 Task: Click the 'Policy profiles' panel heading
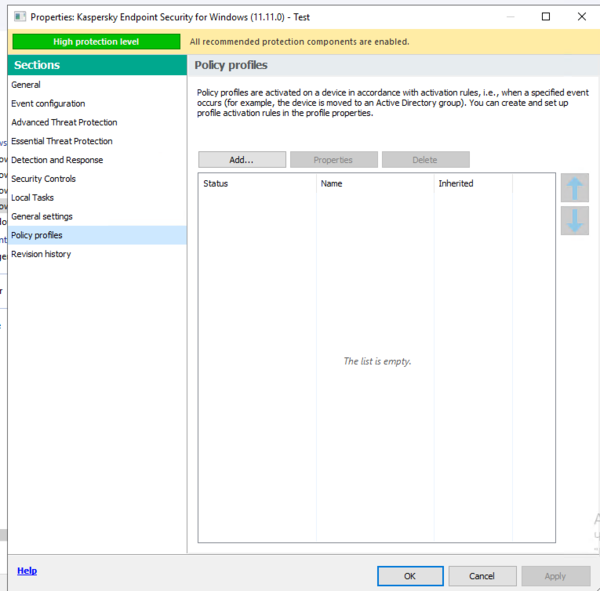click(x=231, y=65)
